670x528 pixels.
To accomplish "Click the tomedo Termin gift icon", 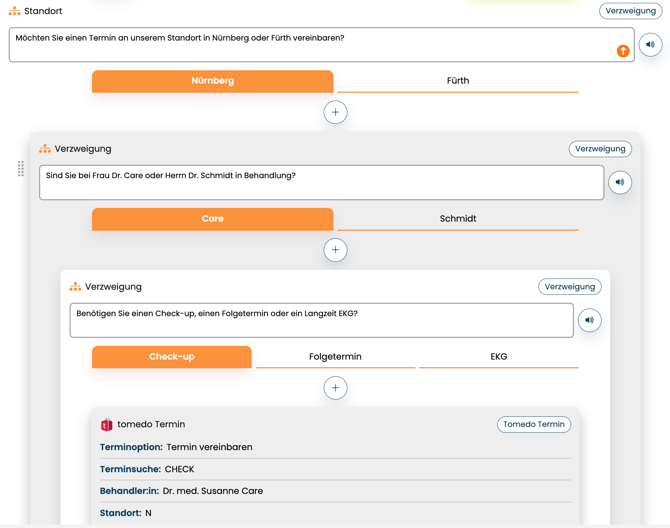I will pos(106,425).
